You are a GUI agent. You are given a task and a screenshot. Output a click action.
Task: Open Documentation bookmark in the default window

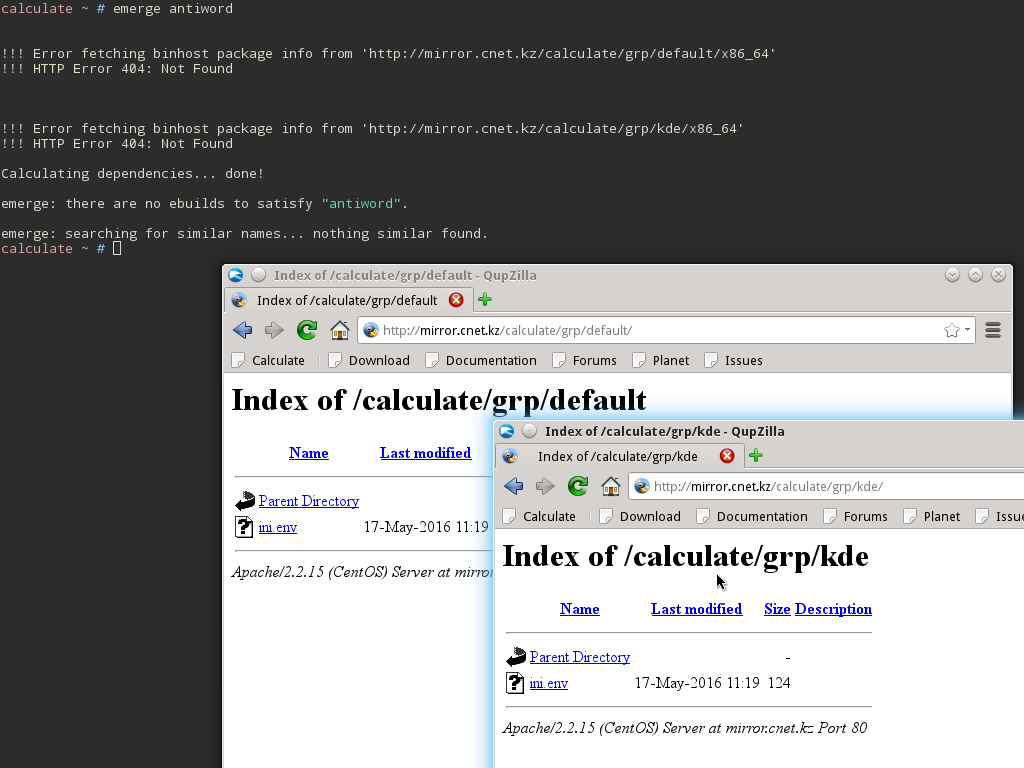[x=481, y=360]
